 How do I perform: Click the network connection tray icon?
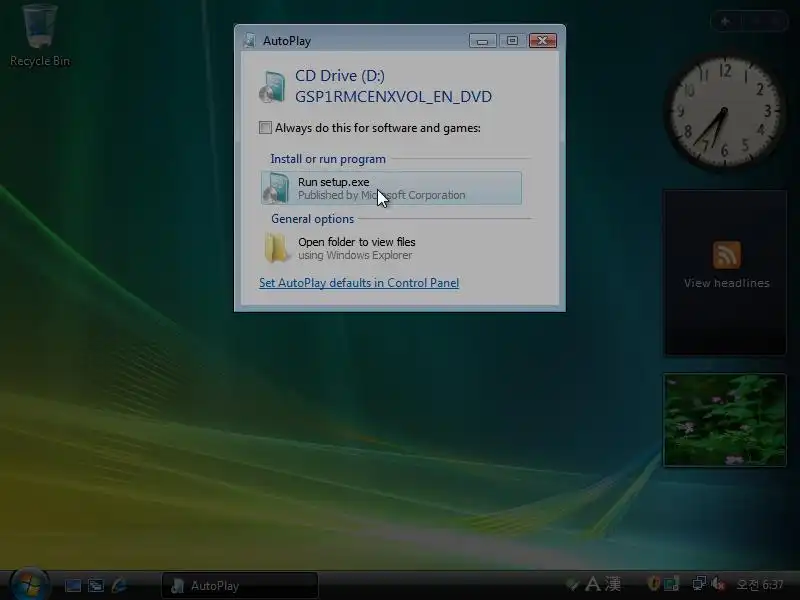click(698, 583)
